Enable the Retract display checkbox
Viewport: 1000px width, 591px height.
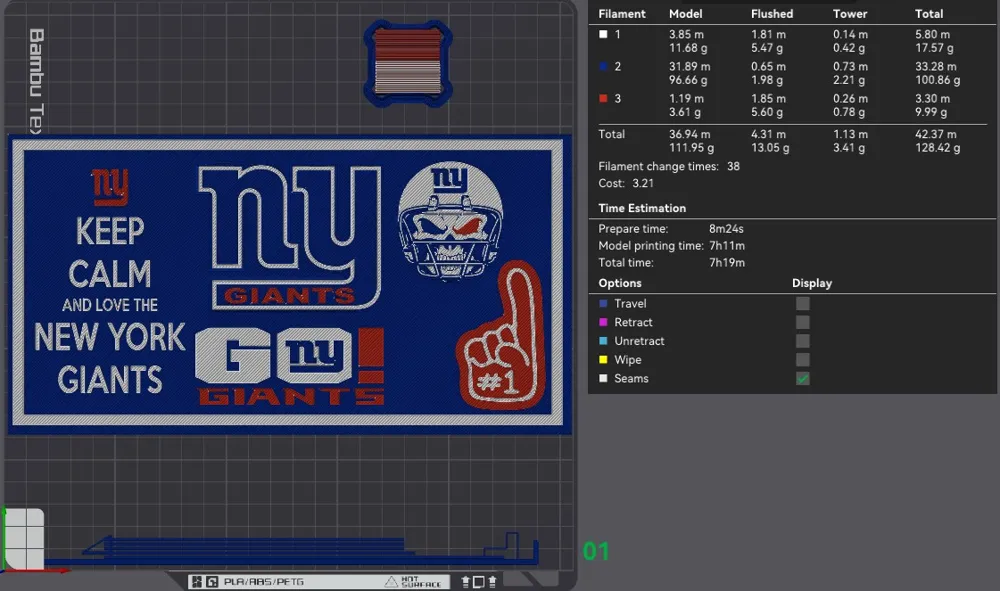point(802,323)
